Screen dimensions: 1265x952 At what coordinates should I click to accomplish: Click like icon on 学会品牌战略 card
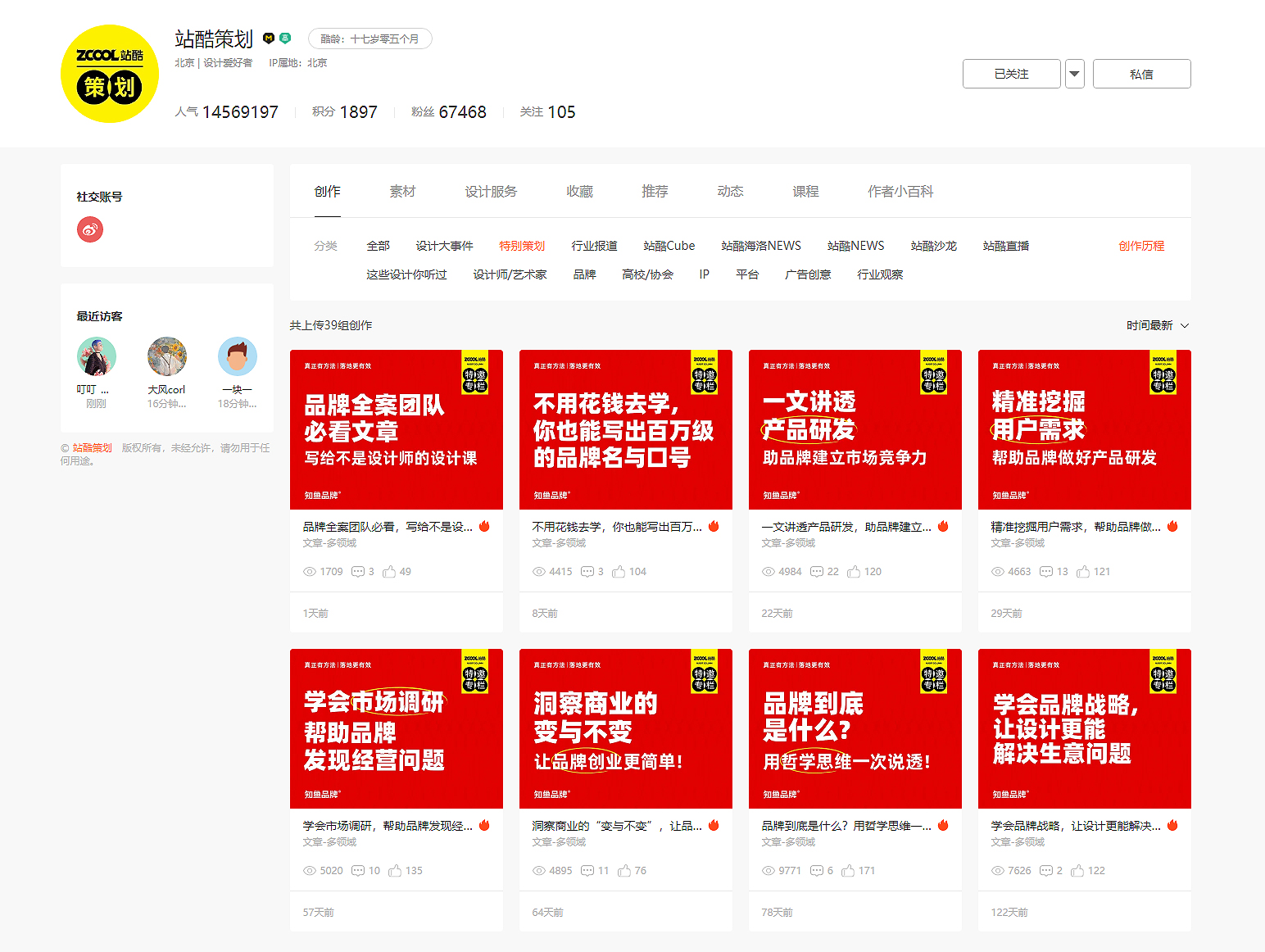[1077, 871]
